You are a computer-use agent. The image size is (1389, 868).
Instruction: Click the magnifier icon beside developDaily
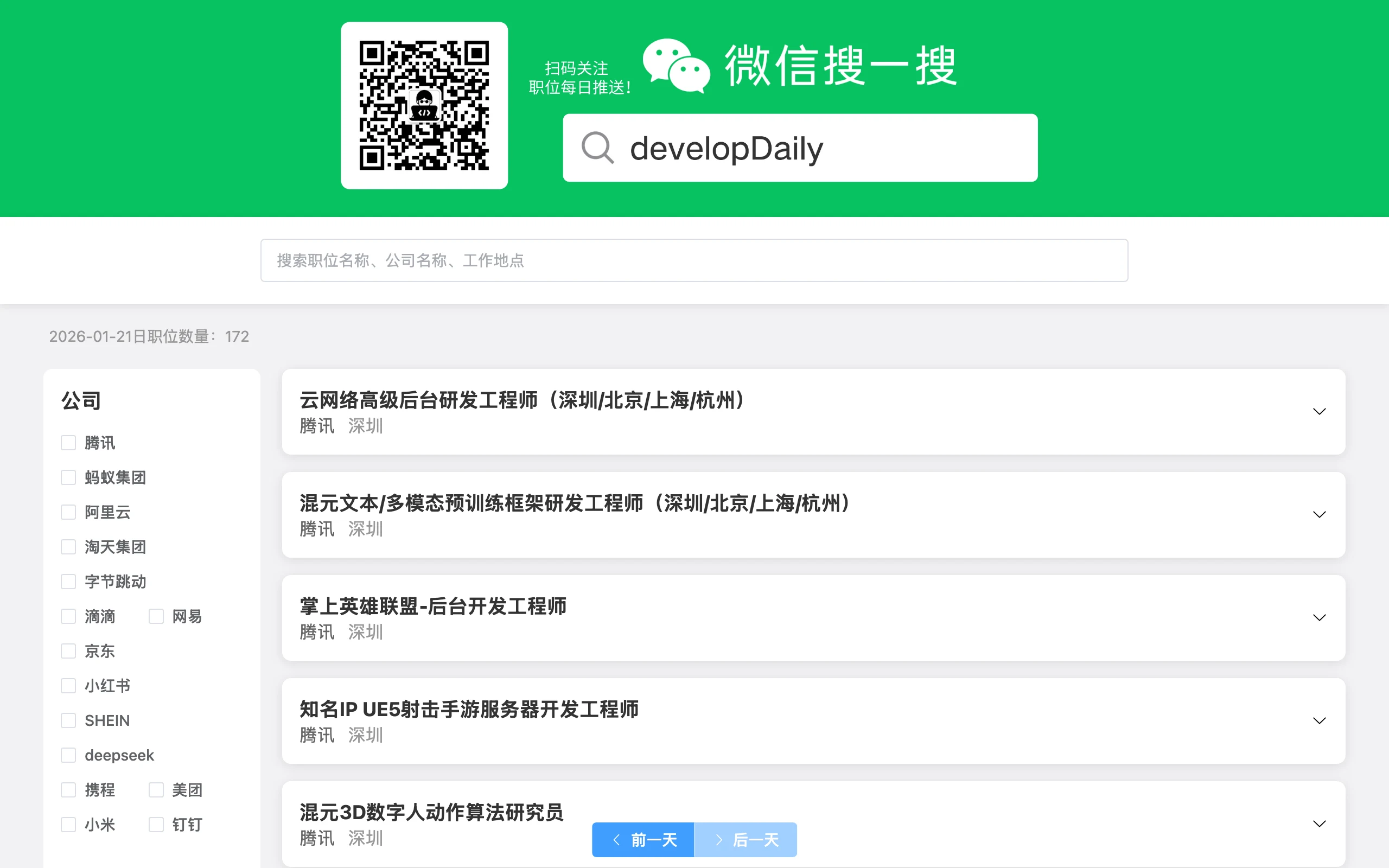597,148
